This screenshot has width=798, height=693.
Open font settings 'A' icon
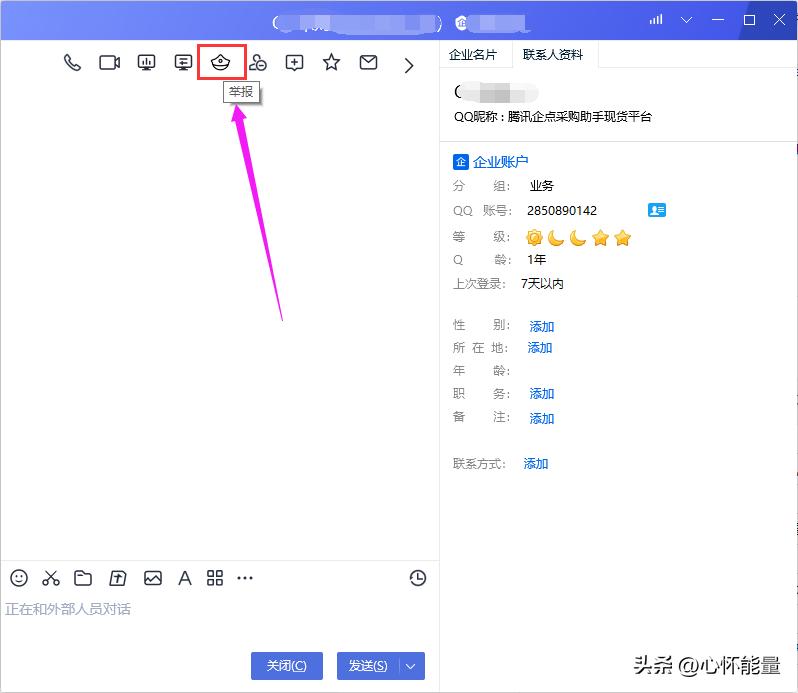click(x=184, y=578)
